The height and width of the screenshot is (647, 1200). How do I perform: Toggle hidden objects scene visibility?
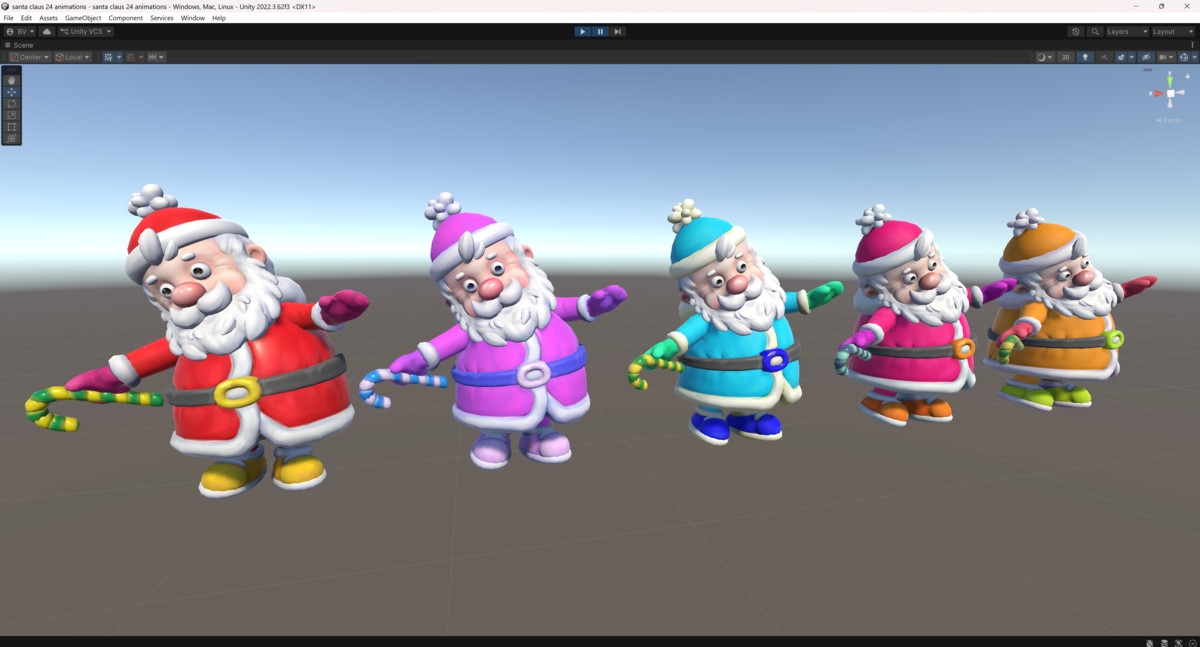tap(1146, 57)
